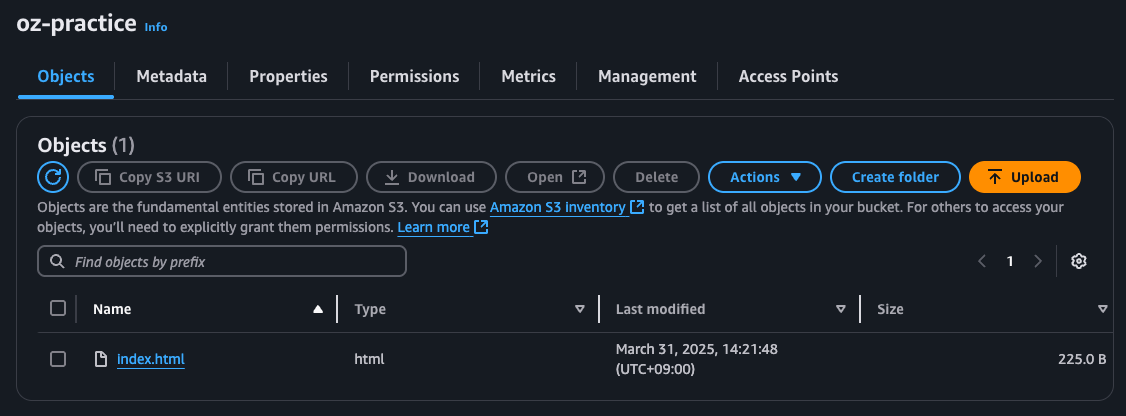Go to previous page arrow
Screen dimensions: 1126x416
(982, 261)
